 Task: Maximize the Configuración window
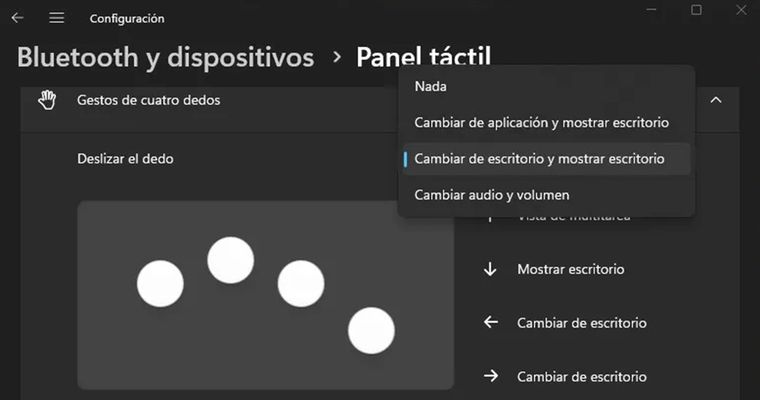[x=696, y=10]
